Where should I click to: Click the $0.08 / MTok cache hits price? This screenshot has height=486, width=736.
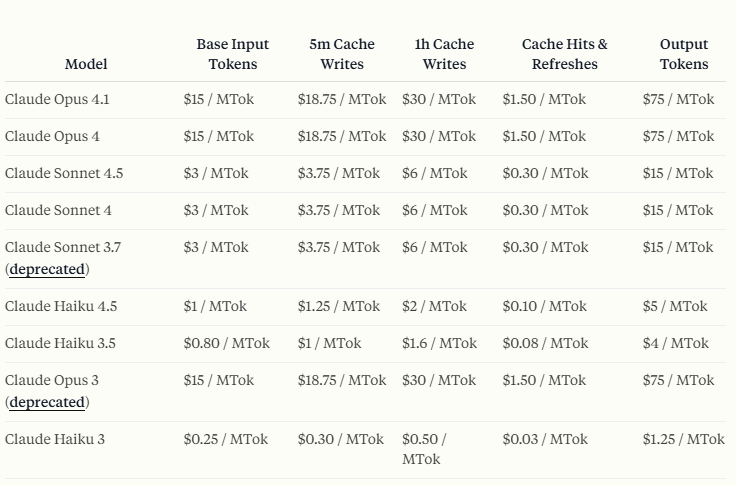[x=545, y=343]
